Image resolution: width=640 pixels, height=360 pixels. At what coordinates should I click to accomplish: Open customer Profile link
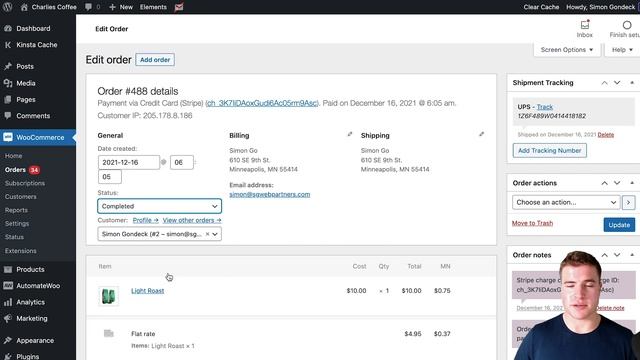(145, 220)
